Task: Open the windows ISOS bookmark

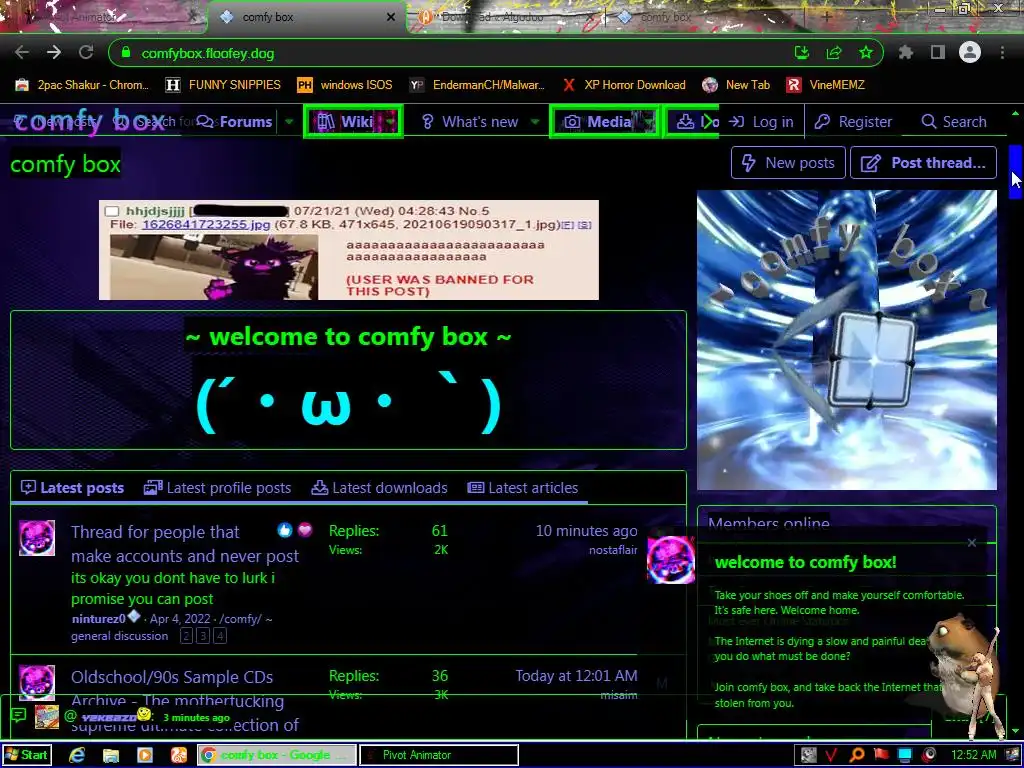Action: tap(345, 85)
